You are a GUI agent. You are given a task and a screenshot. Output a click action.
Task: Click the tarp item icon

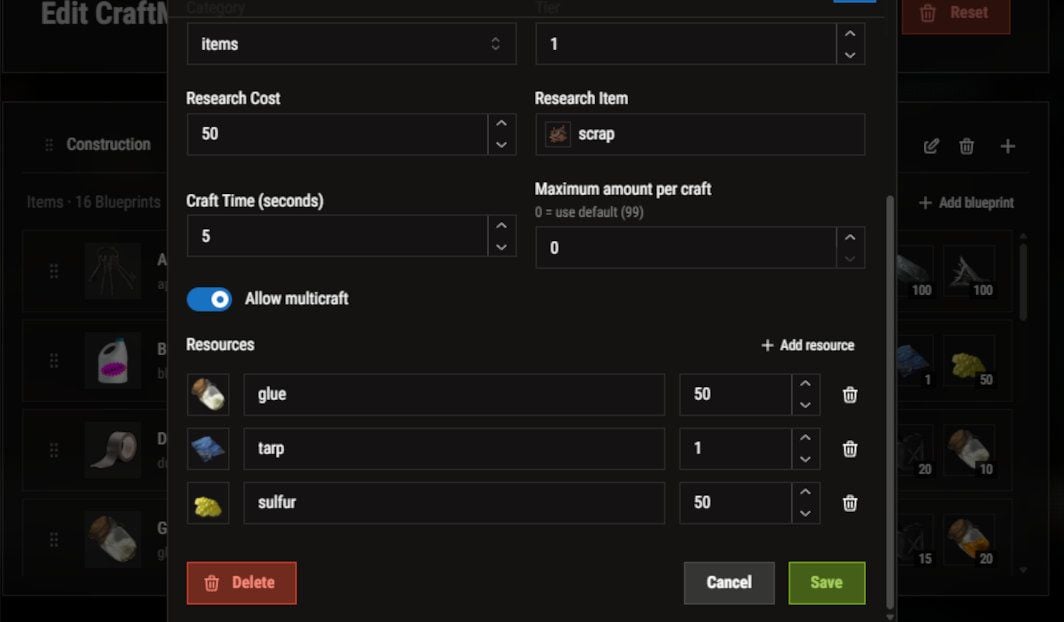coord(208,449)
